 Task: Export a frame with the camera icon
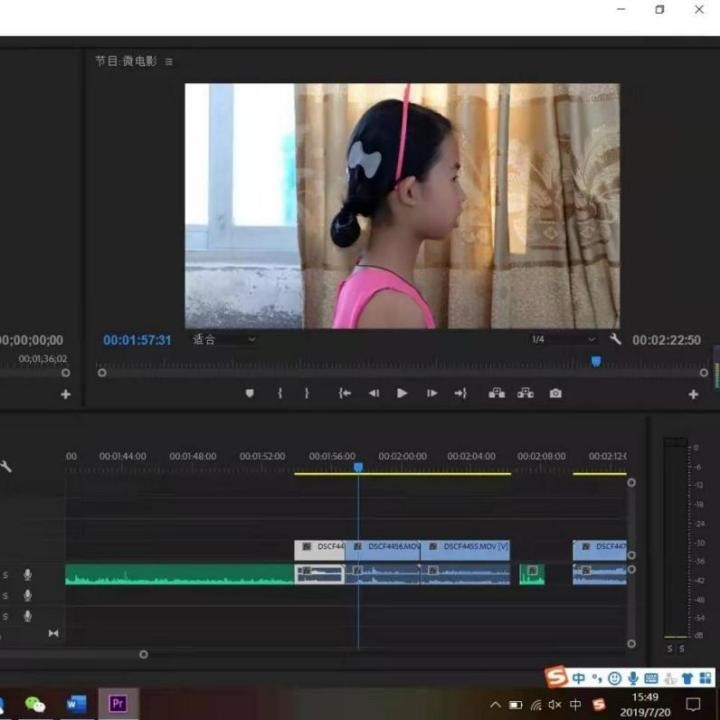pyautogui.click(x=556, y=394)
